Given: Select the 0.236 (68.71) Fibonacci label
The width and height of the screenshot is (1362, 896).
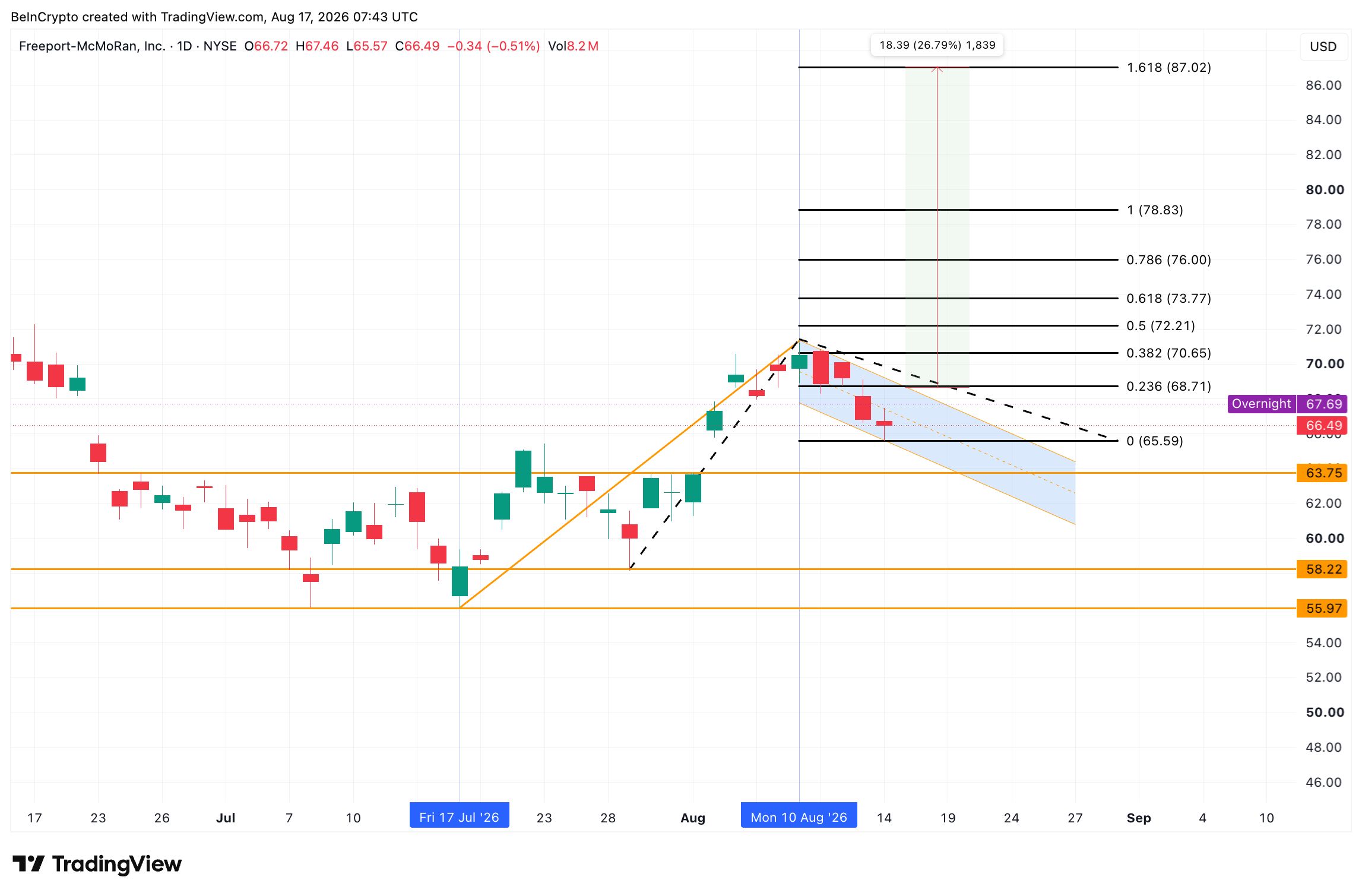Looking at the screenshot, I should [x=1168, y=386].
